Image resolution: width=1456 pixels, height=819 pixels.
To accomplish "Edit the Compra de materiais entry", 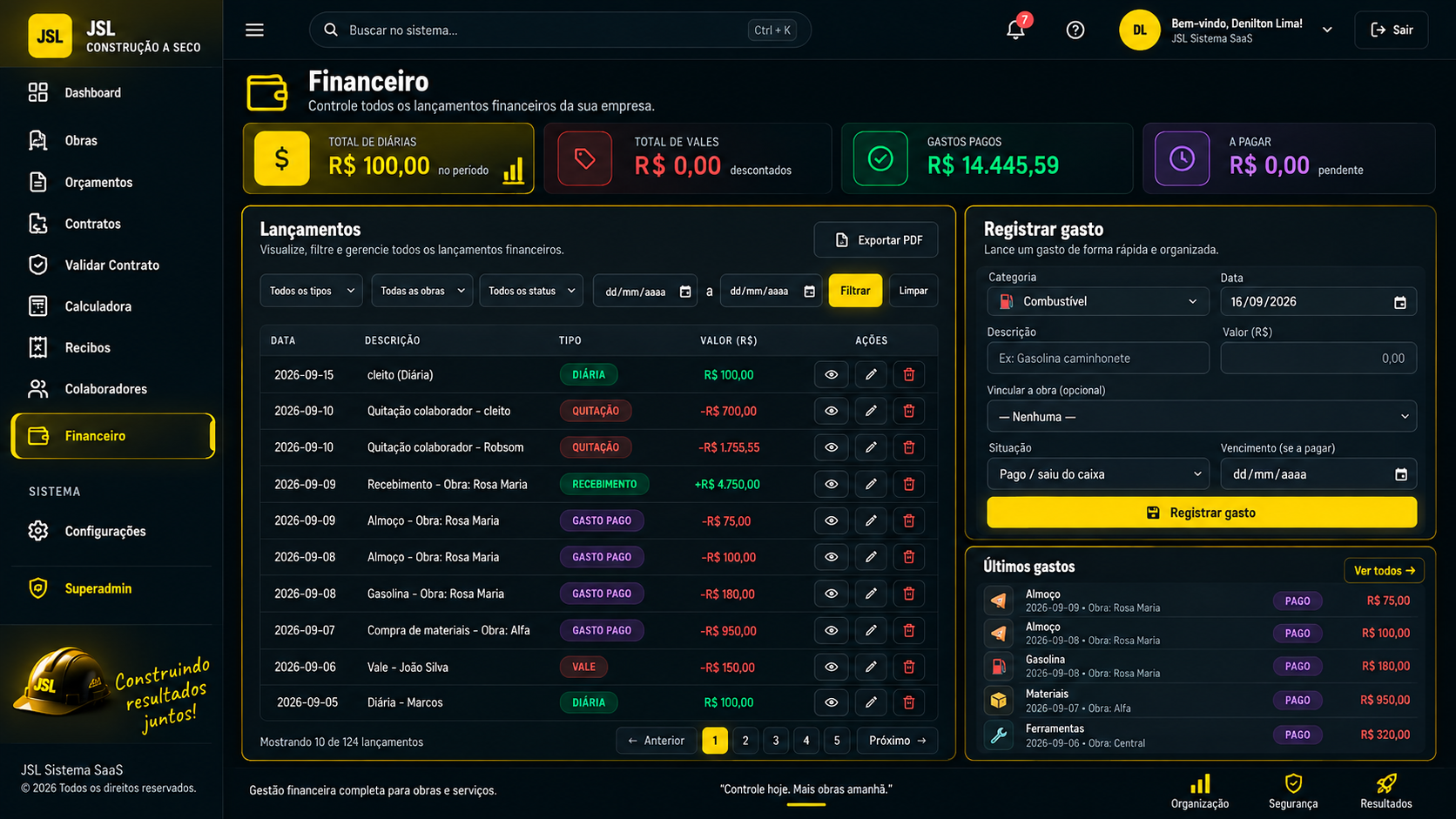I will (871, 630).
